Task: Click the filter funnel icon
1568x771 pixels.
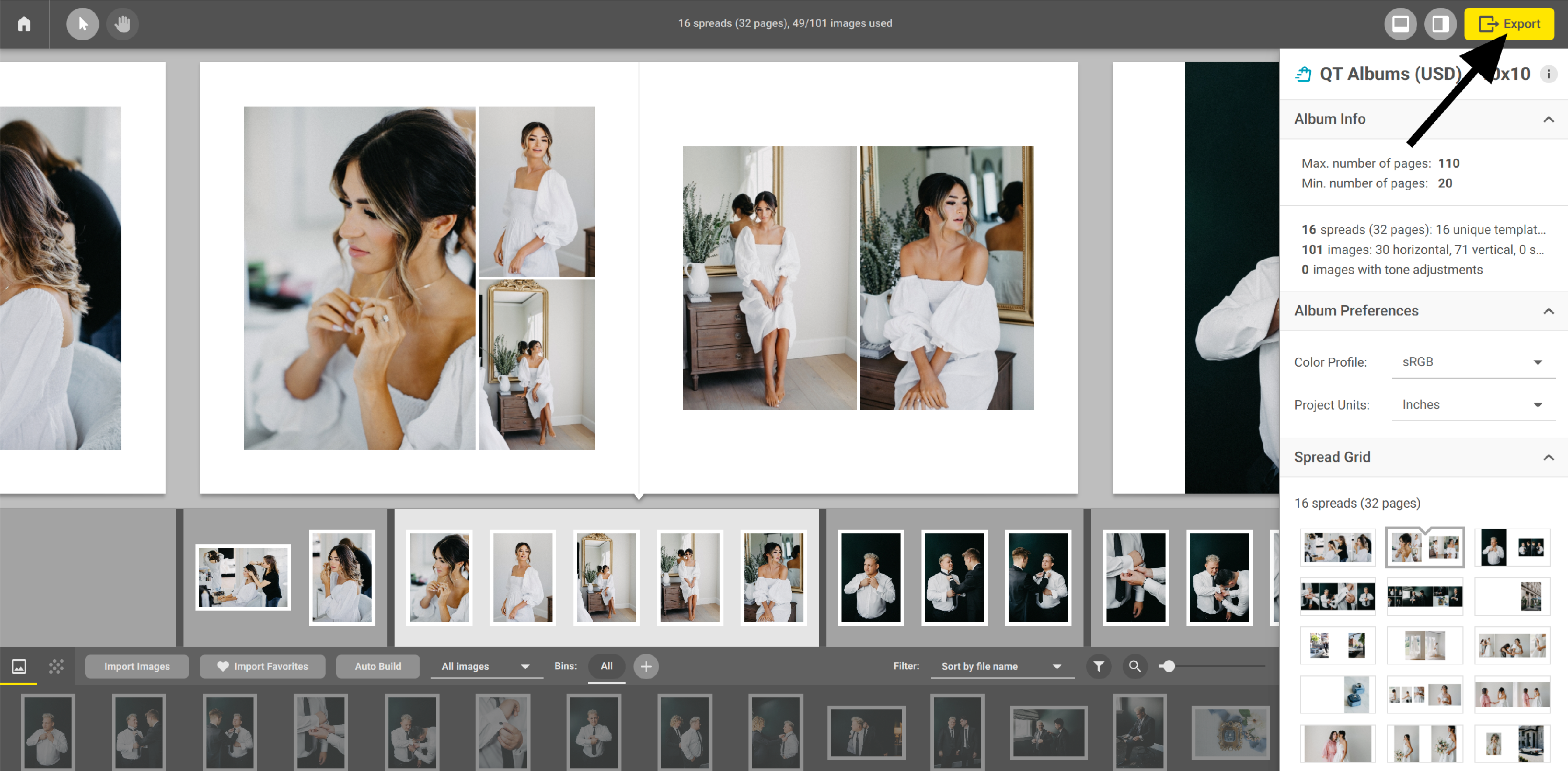Action: [1098, 667]
